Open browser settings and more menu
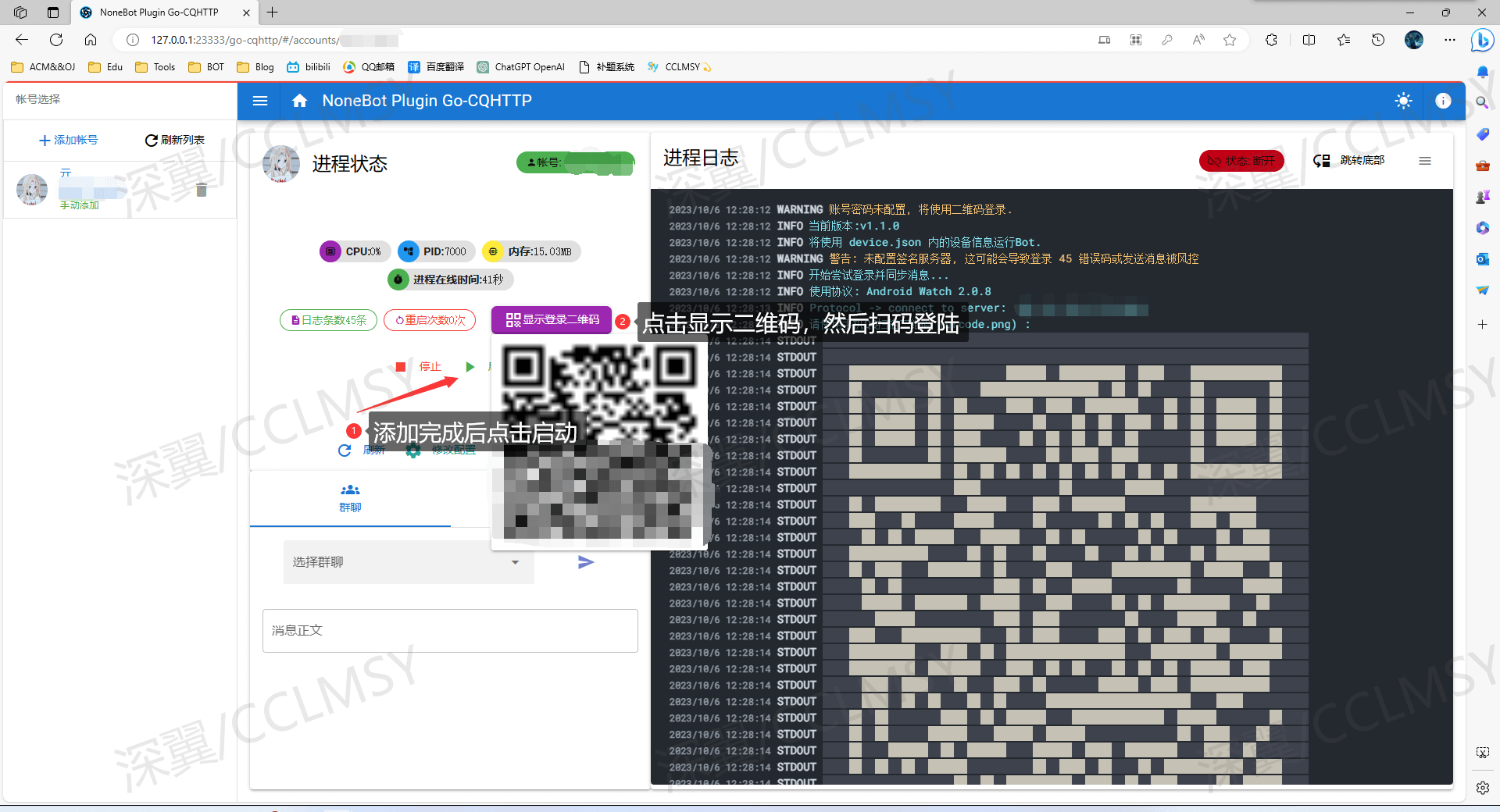Viewport: 1500px width, 812px height. [x=1450, y=40]
